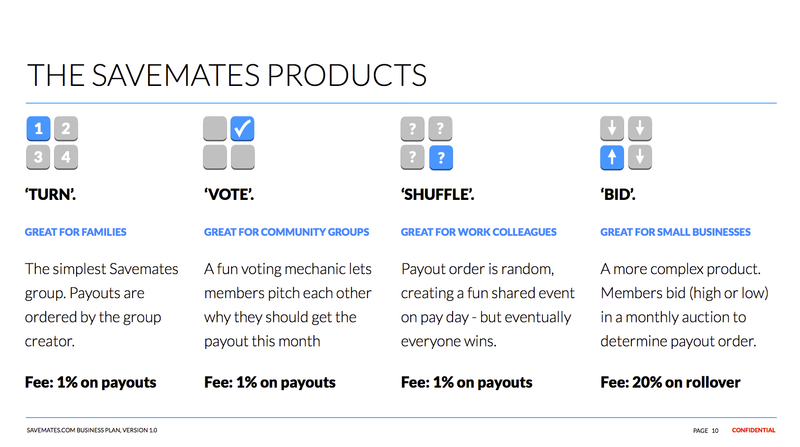The height and width of the screenshot is (447, 800).
Task: Select the blue up-arrow Bid tile
Action: tap(612, 157)
